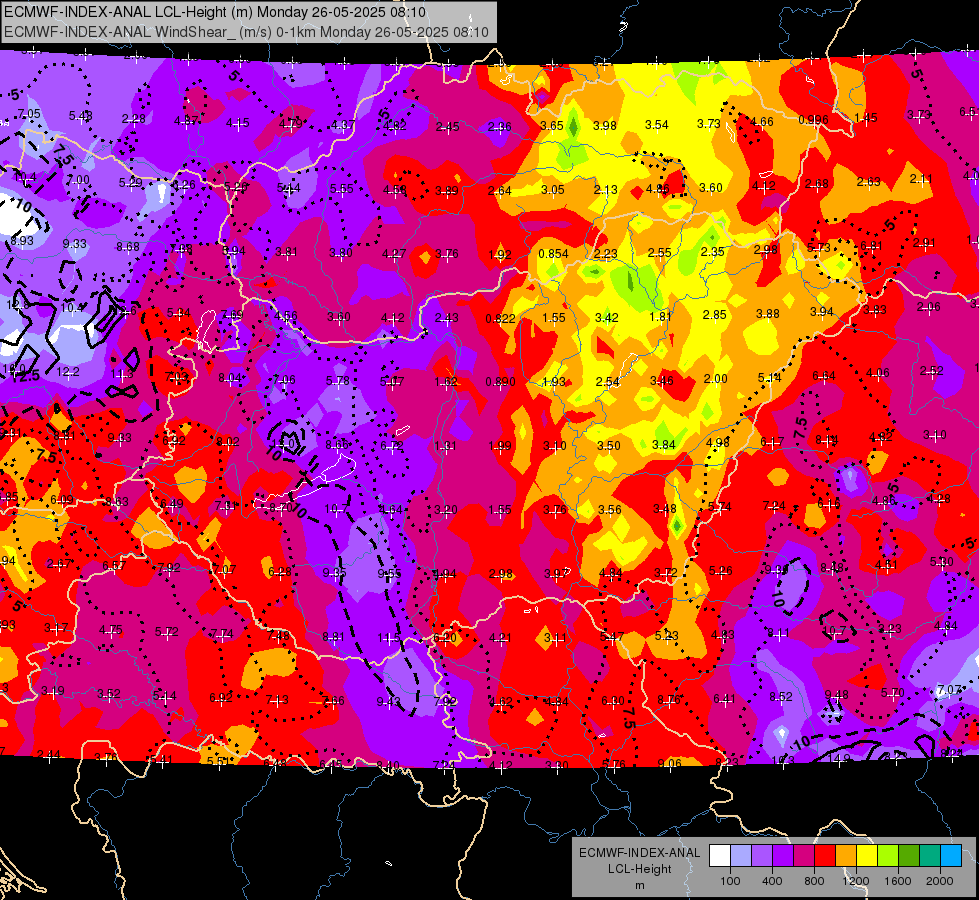The width and height of the screenshot is (979, 900).
Task: Click the grid value 9.33
Action: point(74,244)
